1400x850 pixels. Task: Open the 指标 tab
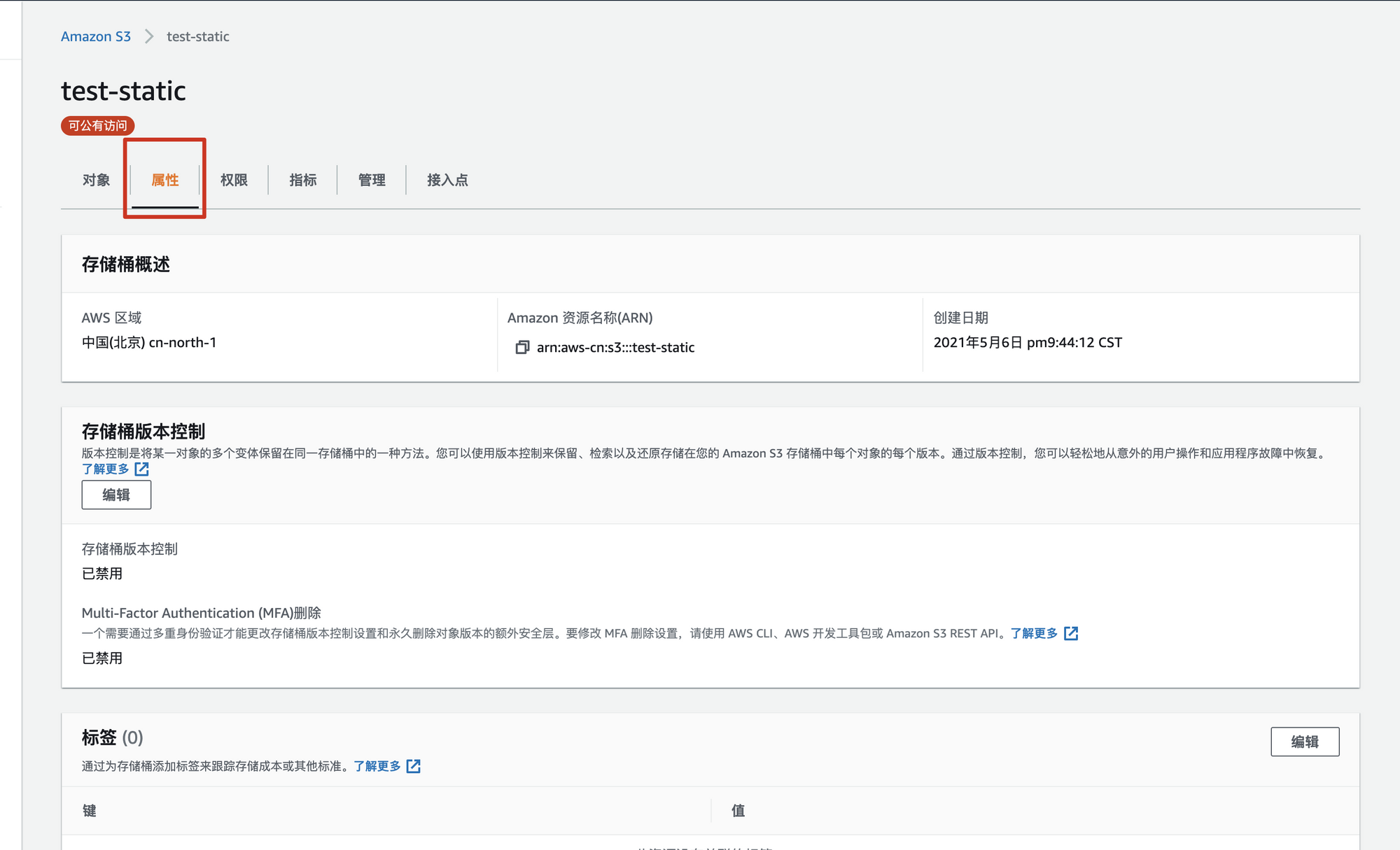coord(302,180)
